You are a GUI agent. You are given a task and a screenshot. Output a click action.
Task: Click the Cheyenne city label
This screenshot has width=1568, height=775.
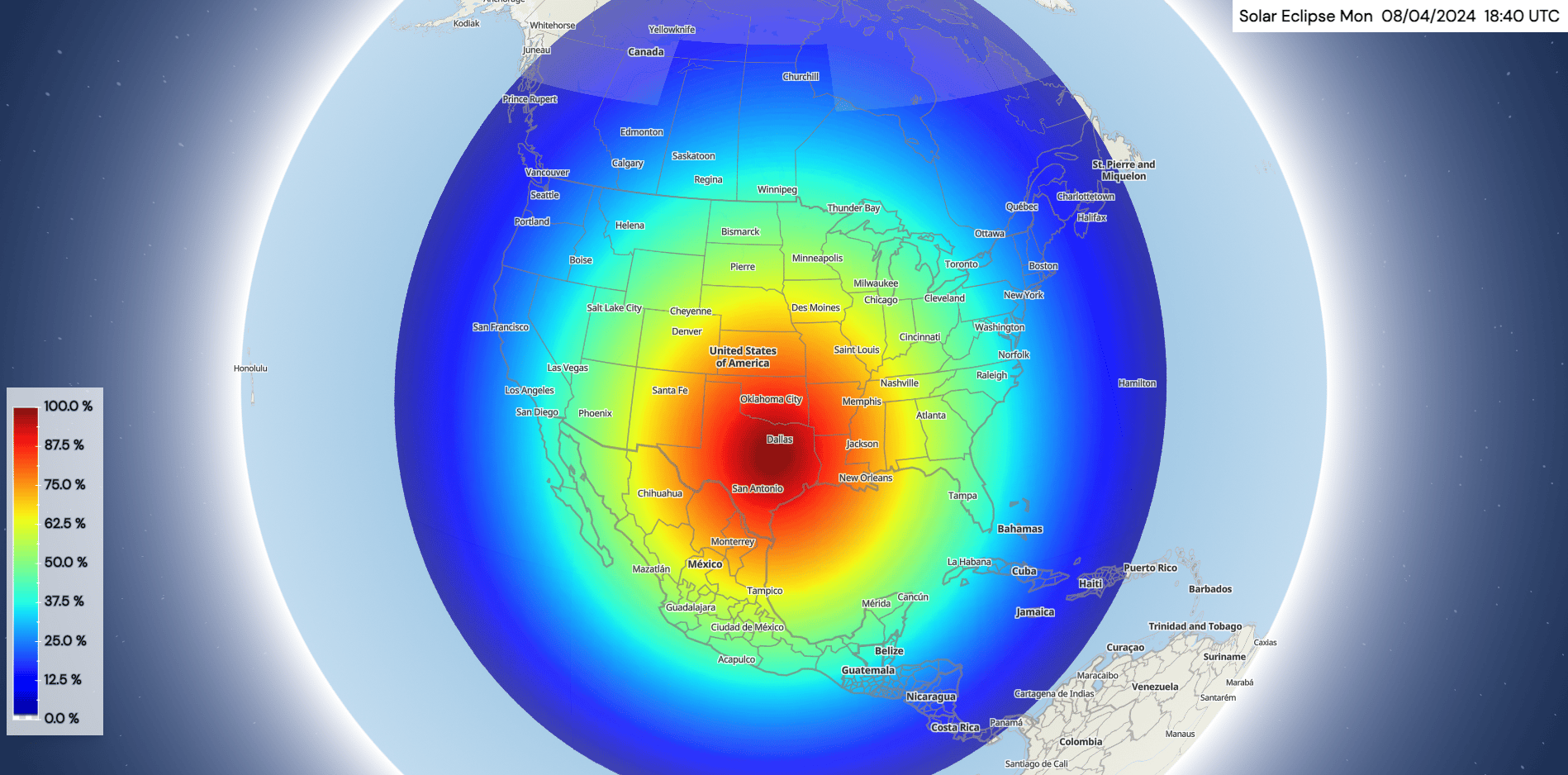coord(691,311)
